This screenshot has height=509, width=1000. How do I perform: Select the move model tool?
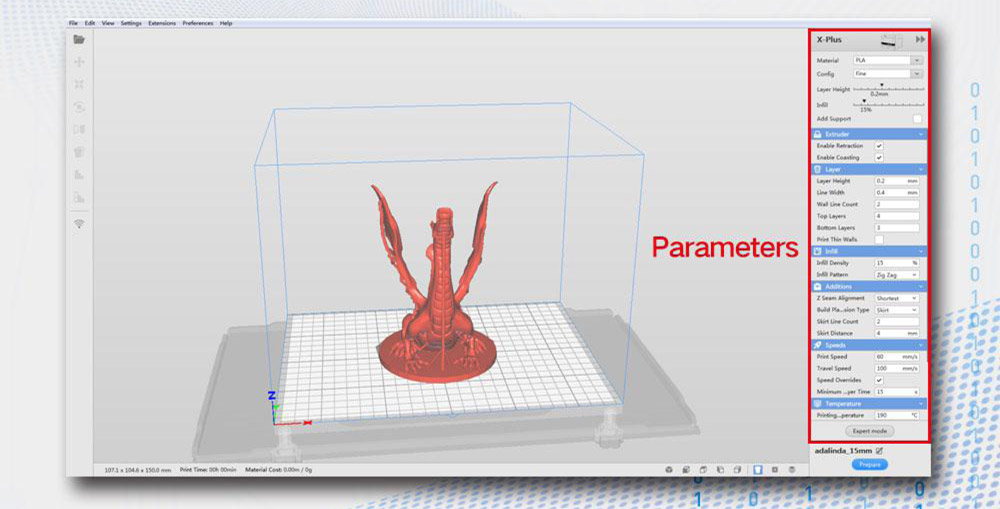click(79, 62)
